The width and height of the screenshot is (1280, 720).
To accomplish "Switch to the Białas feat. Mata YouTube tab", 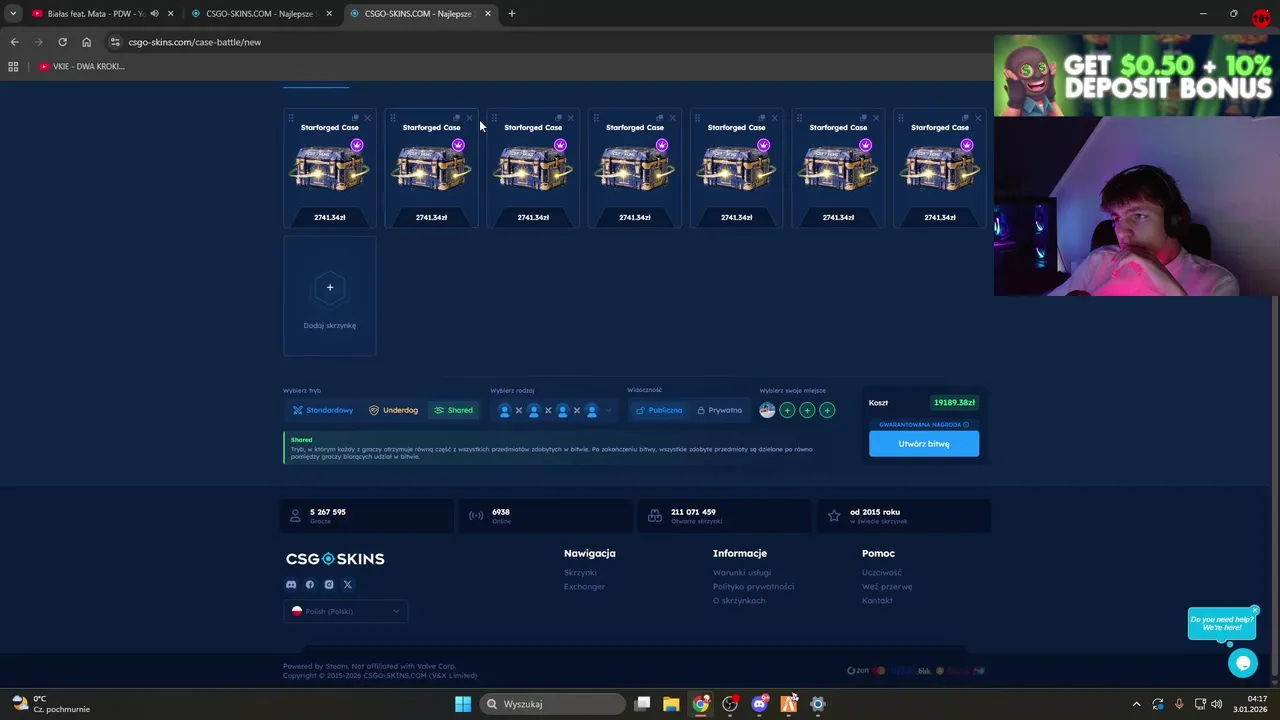I will click(x=96, y=14).
